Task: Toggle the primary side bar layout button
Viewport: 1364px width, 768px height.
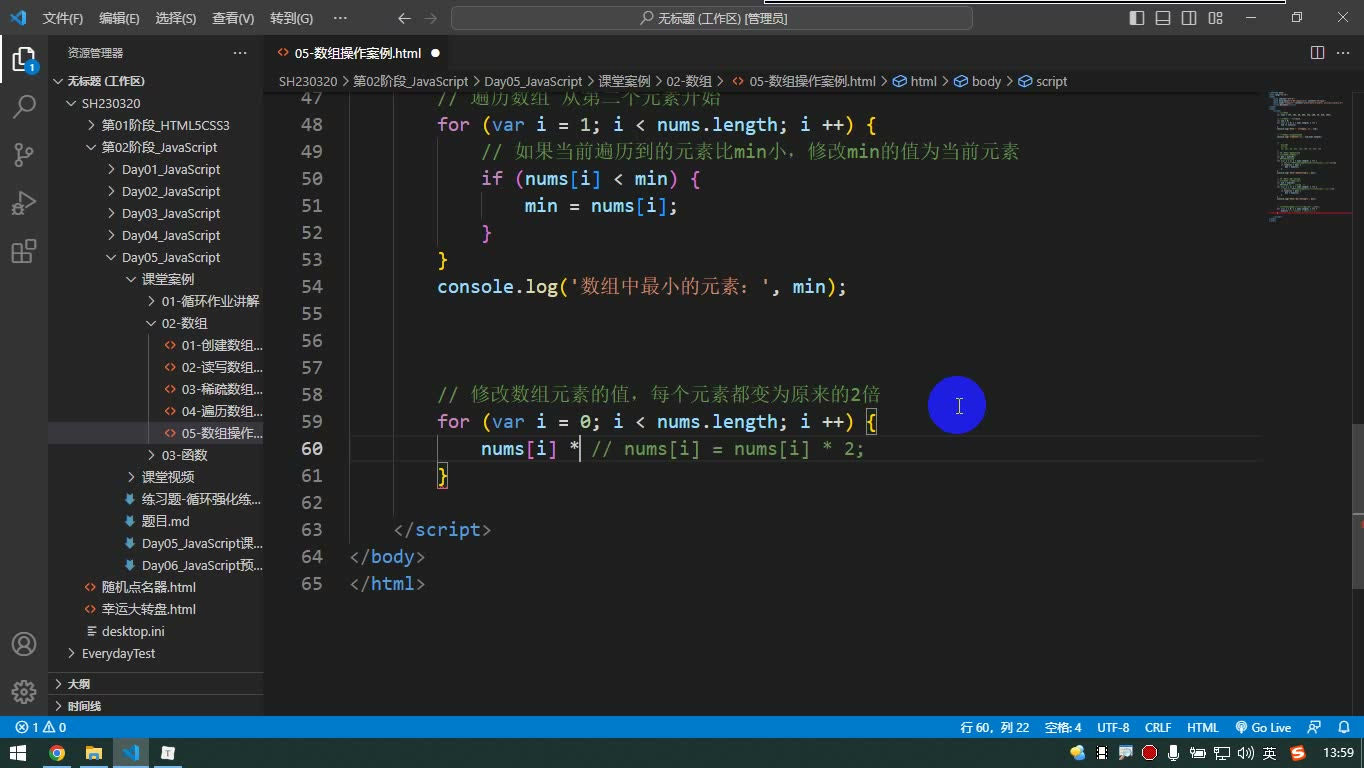Action: (x=1137, y=18)
